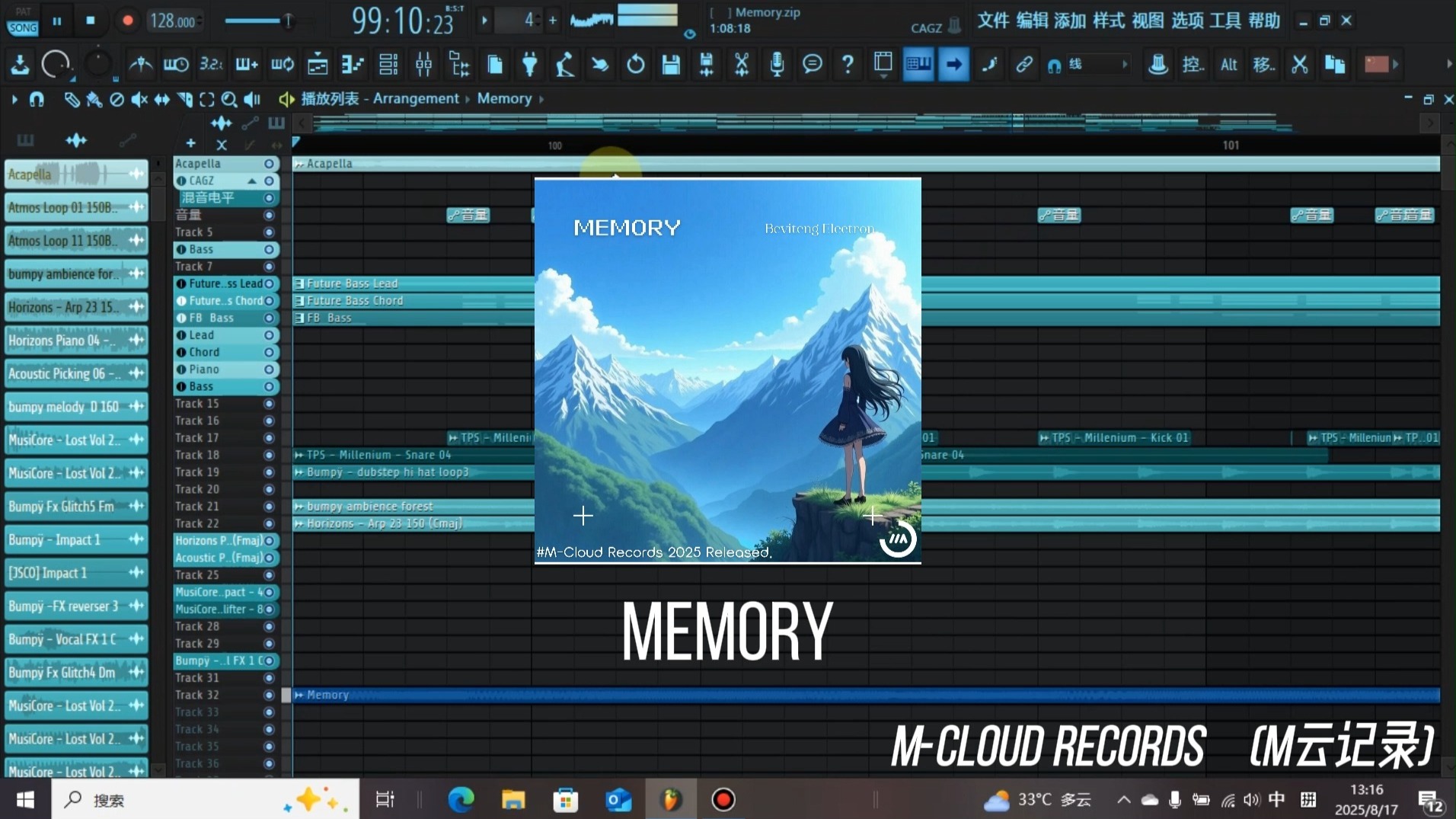Click the Memory audio clip on Track 32
Viewport: 1456px width, 819px height.
866,695
